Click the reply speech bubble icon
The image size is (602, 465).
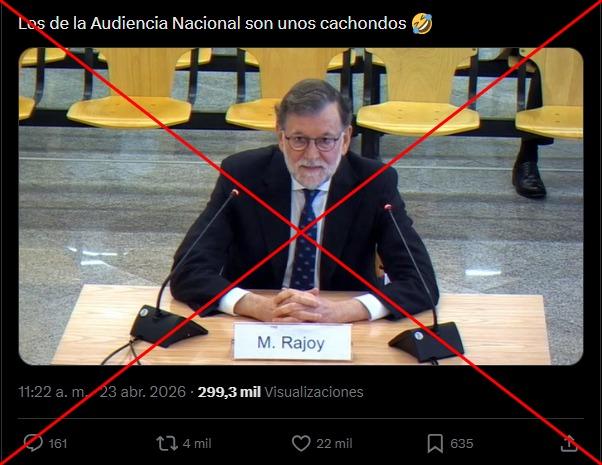[33, 443]
